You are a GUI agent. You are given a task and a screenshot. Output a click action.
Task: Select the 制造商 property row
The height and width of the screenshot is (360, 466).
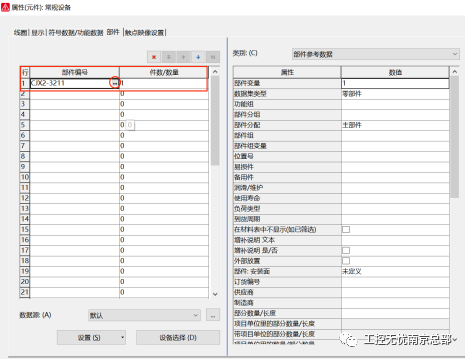pos(341,303)
